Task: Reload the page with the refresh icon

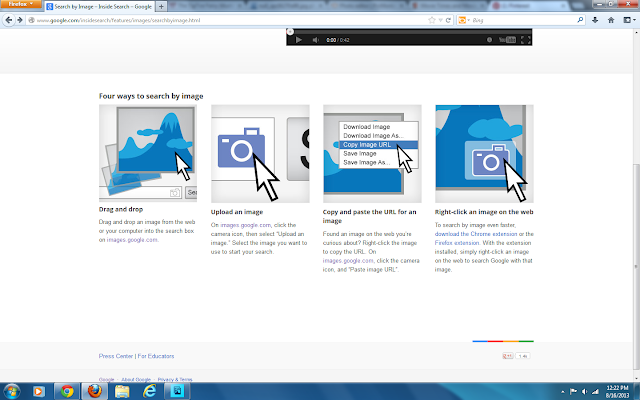Action: (x=448, y=20)
